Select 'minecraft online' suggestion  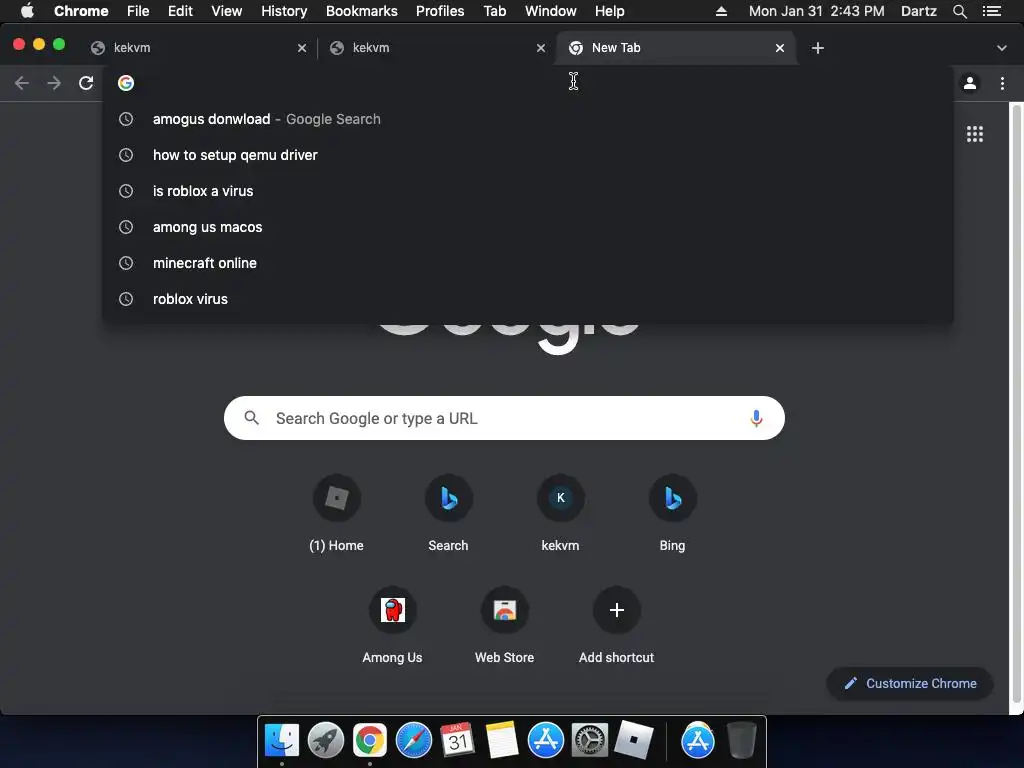tap(528, 263)
